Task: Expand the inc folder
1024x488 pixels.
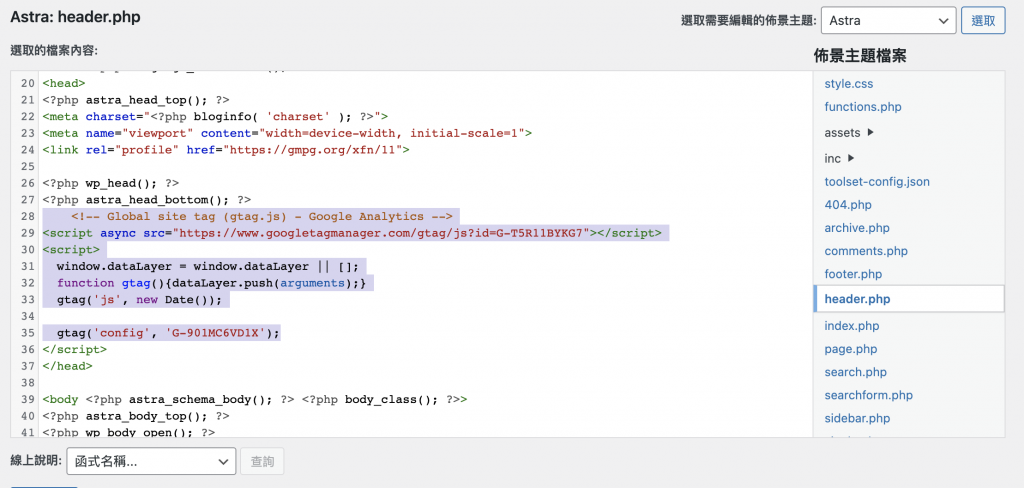Action: point(839,158)
